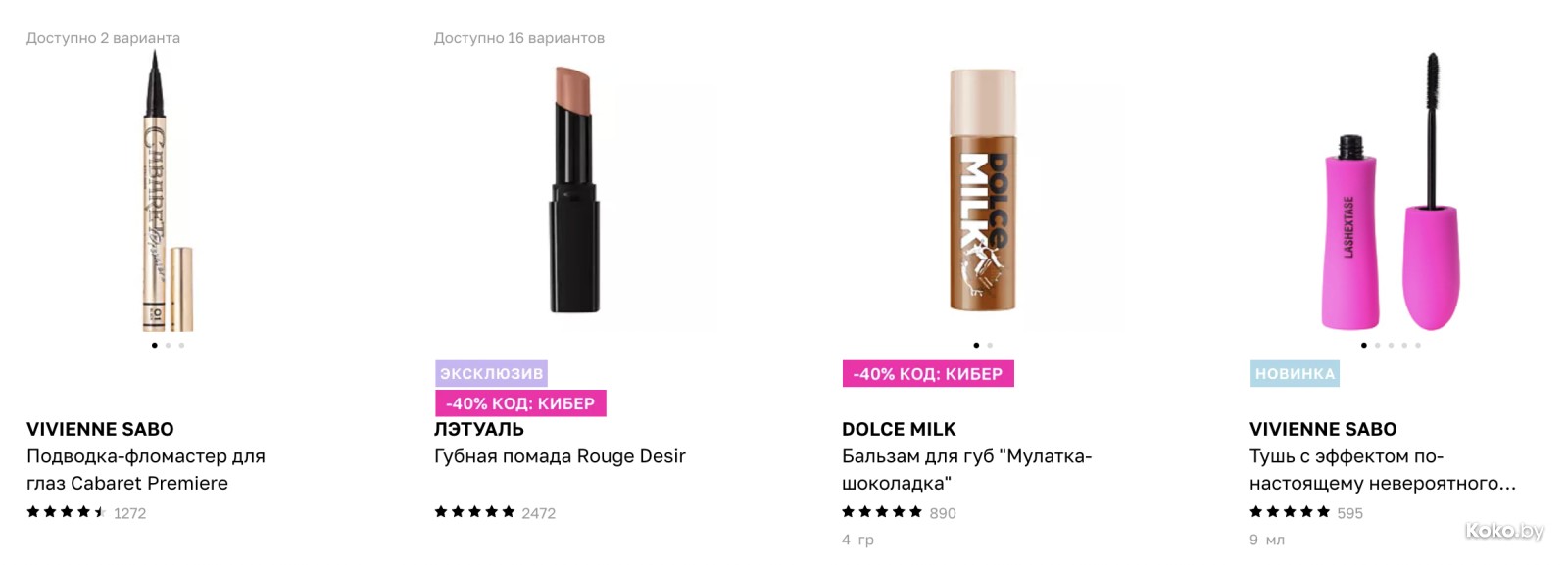Open the pink Lashextase mascara image
This screenshot has height=565, width=1568.
click(x=1391, y=191)
